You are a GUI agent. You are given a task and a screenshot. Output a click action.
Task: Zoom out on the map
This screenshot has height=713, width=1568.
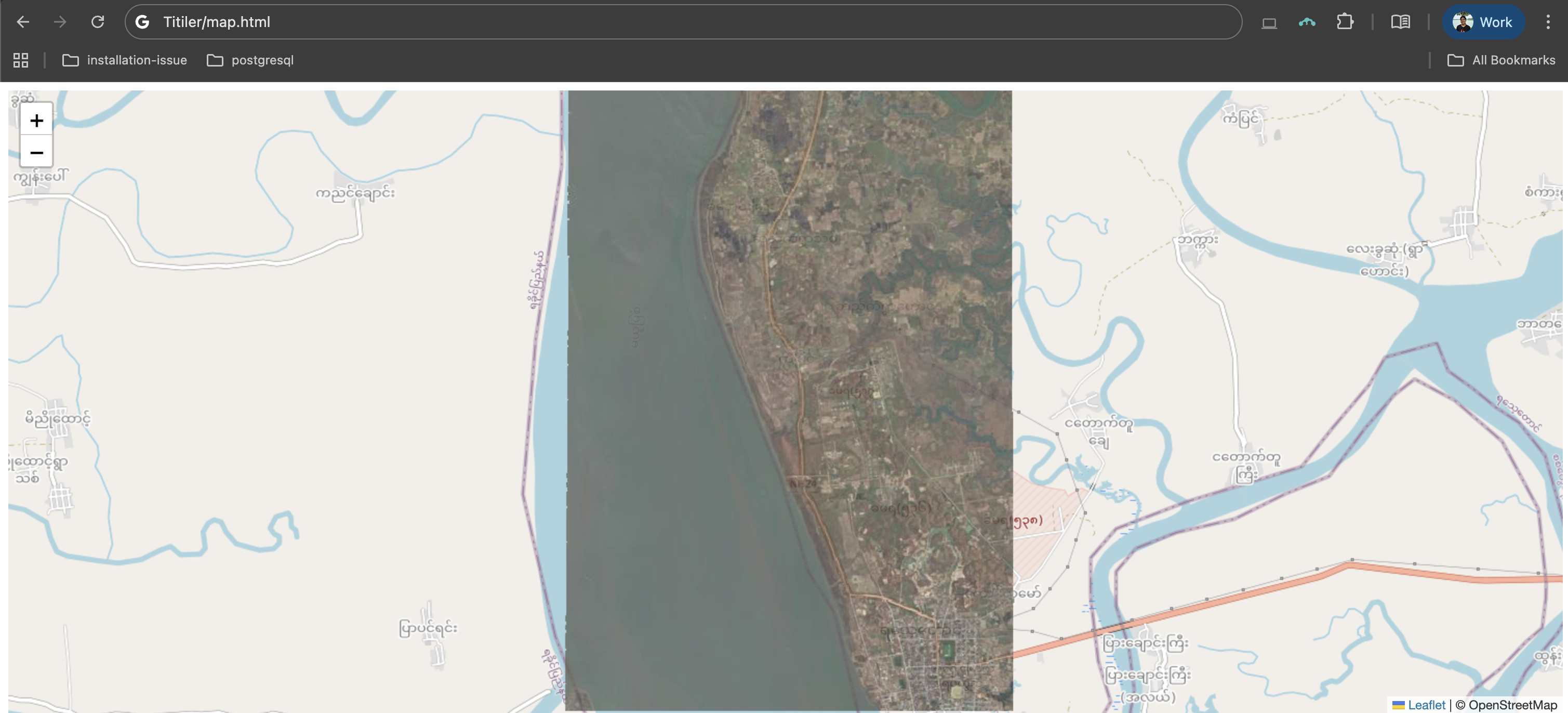[36, 152]
